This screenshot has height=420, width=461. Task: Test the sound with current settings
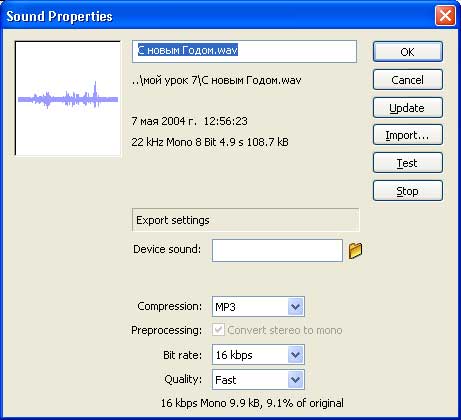coord(408,163)
